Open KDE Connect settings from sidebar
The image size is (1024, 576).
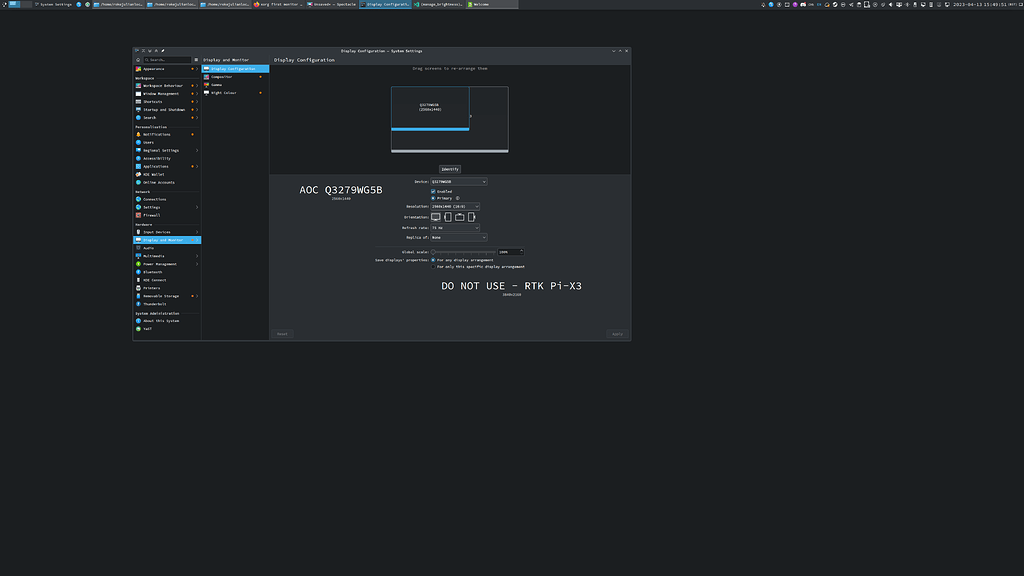pos(139,280)
